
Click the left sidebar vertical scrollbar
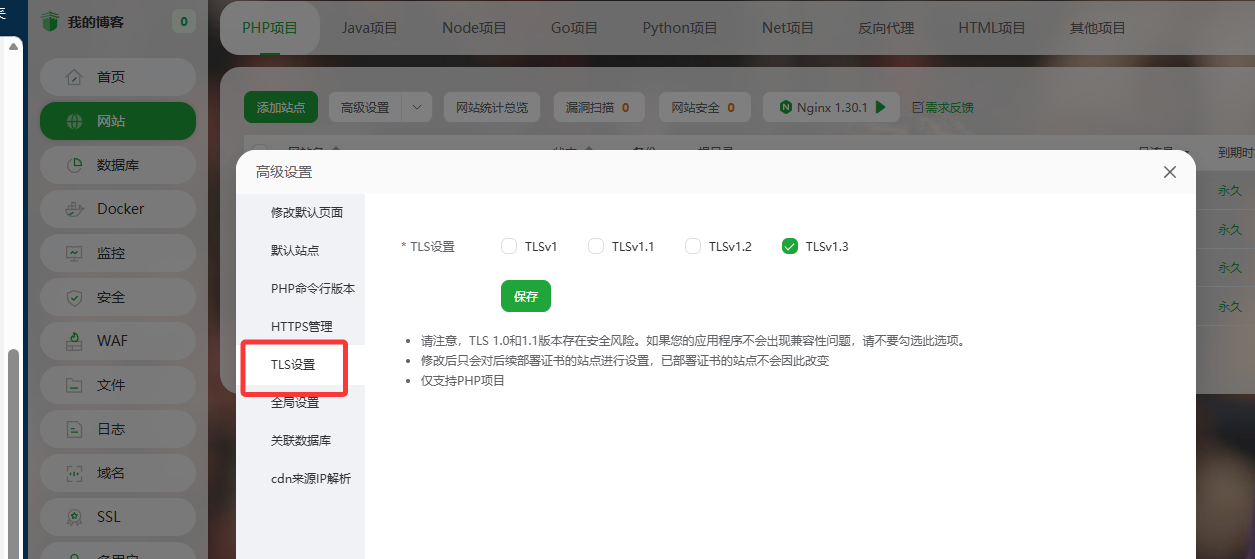tap(13, 453)
